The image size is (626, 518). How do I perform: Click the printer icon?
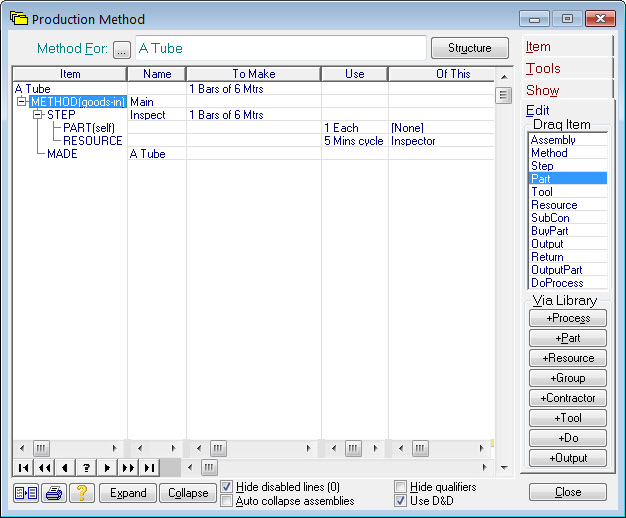click(54, 493)
